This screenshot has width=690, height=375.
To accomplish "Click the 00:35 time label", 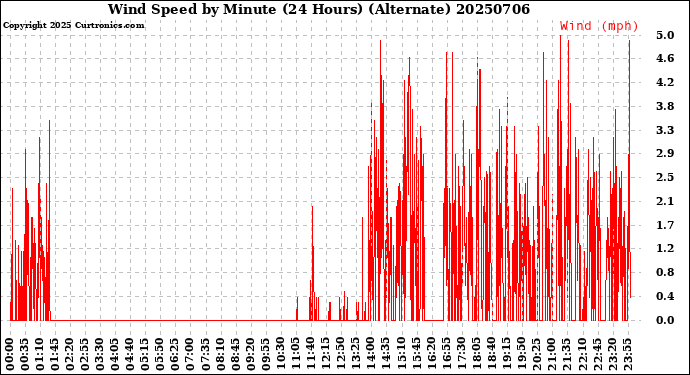I will coord(25,355).
